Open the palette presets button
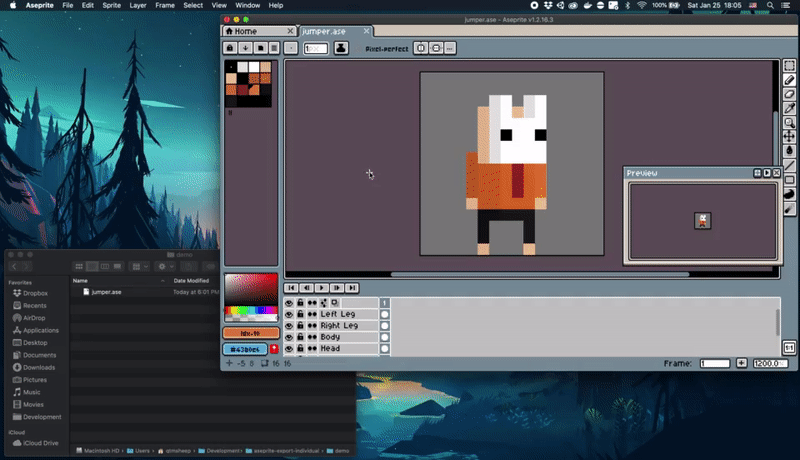This screenshot has width=800, height=460. pyautogui.click(x=260, y=48)
